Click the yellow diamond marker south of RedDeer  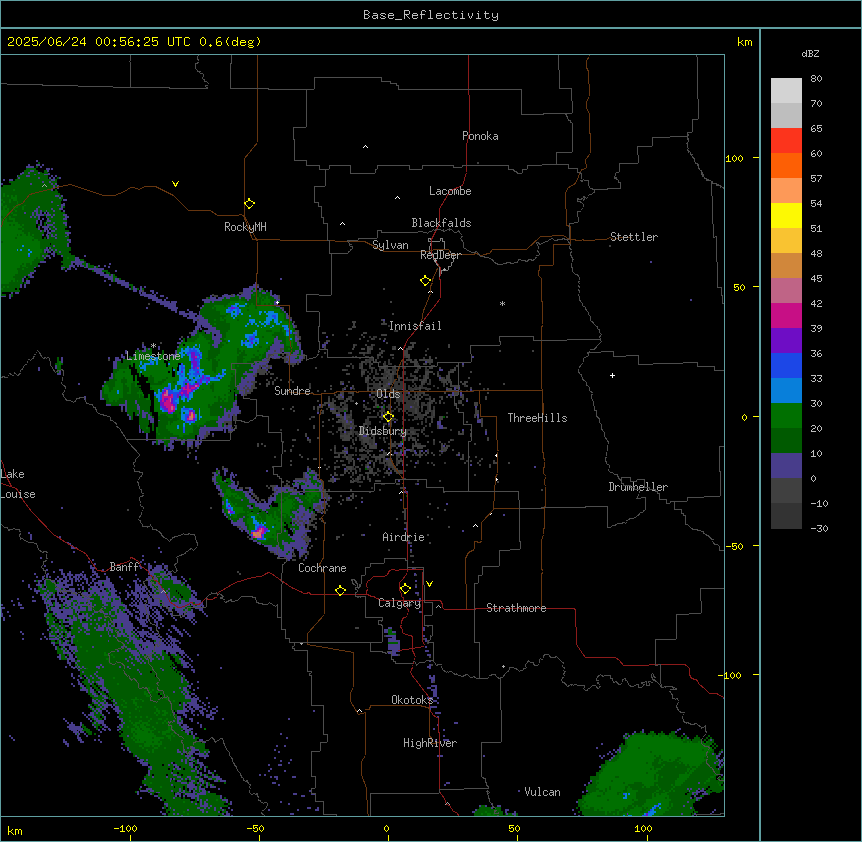tap(426, 281)
